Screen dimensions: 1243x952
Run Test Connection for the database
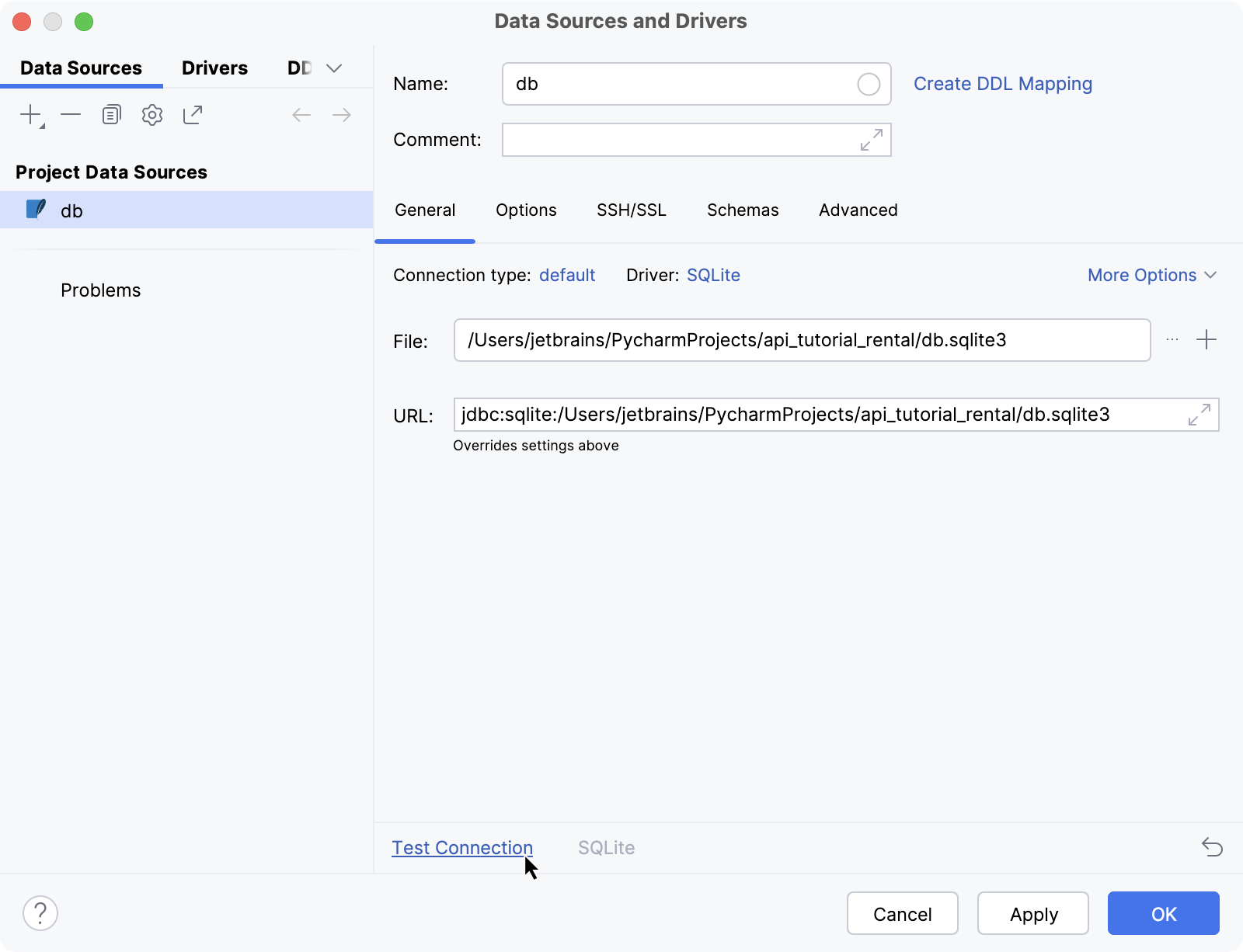click(462, 847)
